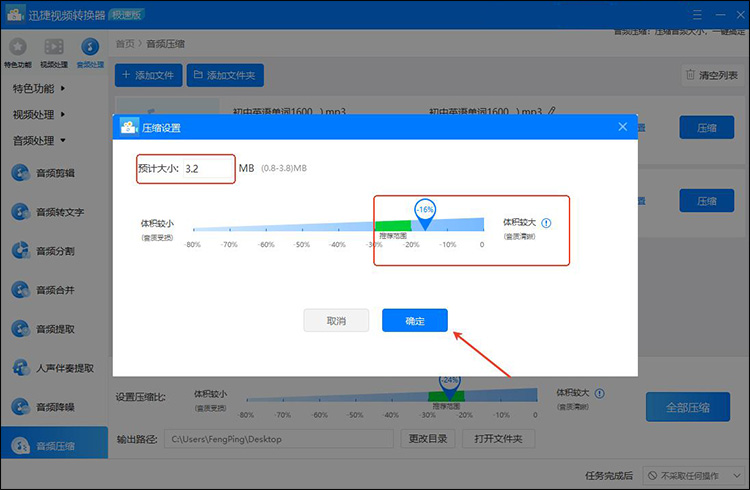Click the 预计大小 size input field
750x490 pixels.
pyautogui.click(x=207, y=169)
